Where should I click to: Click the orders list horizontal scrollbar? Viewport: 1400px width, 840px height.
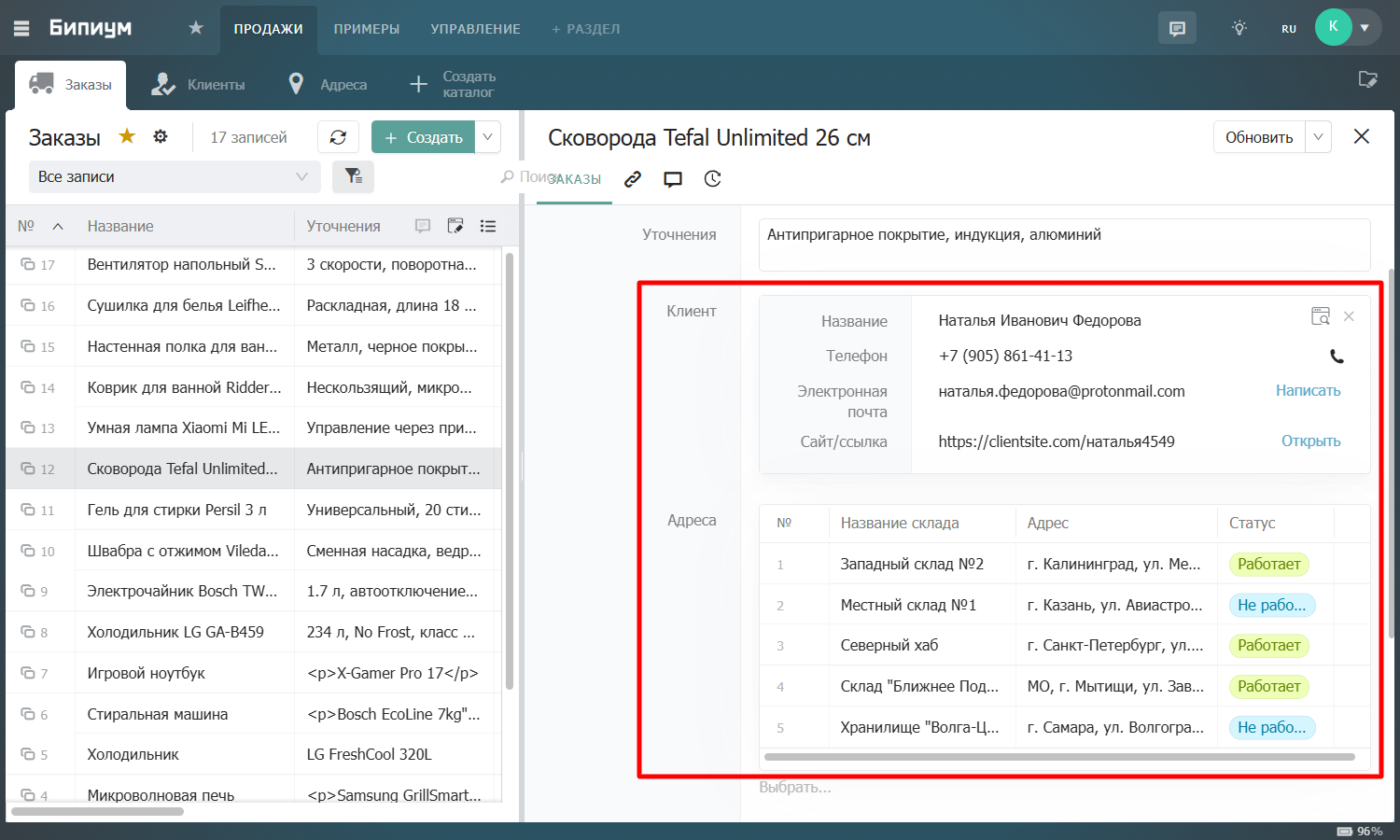click(97, 811)
